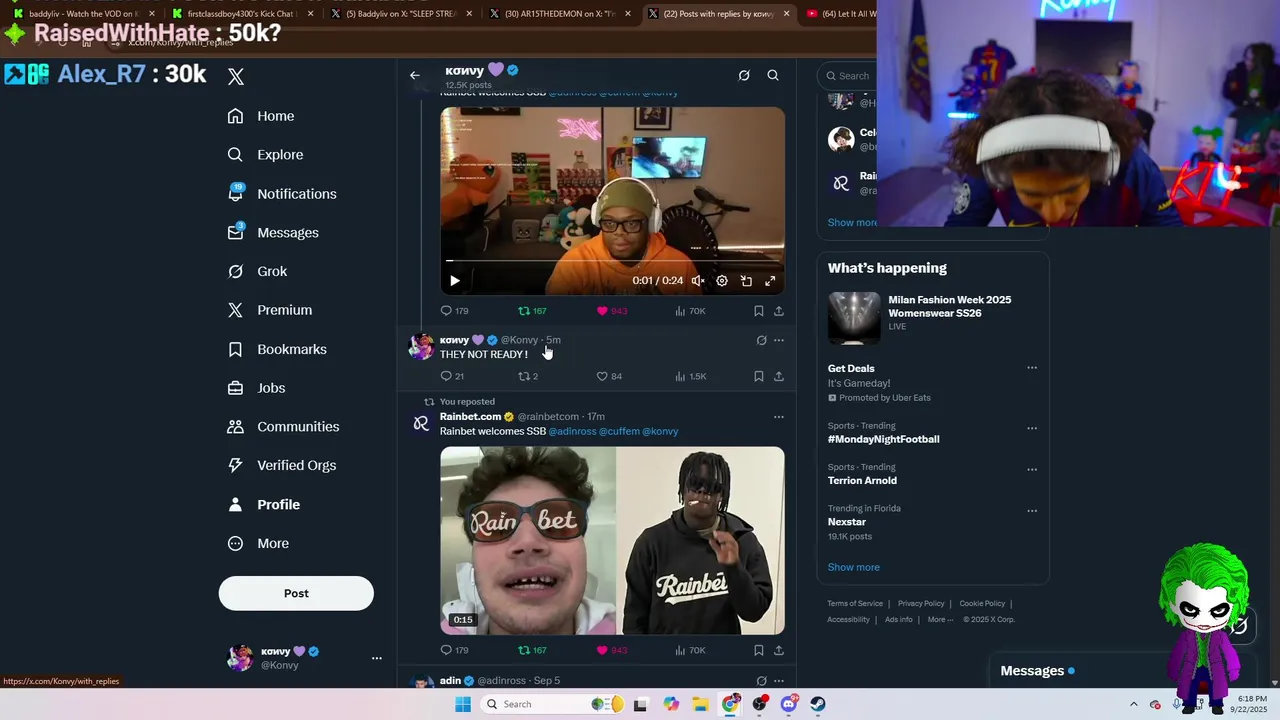Unmute the 0:24 video
This screenshot has width=1280, height=720.
click(x=697, y=281)
